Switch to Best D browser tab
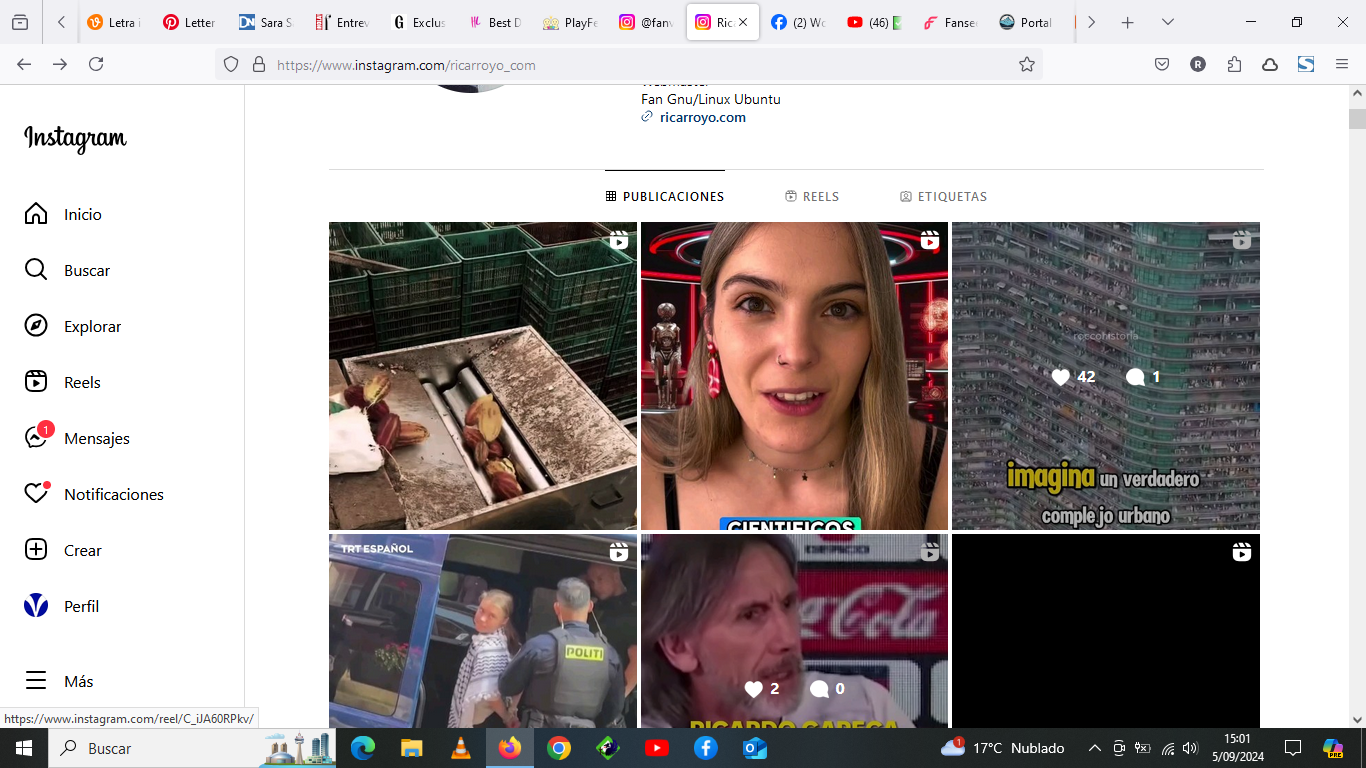Screen dimensions: 1366x768 (x=494, y=22)
